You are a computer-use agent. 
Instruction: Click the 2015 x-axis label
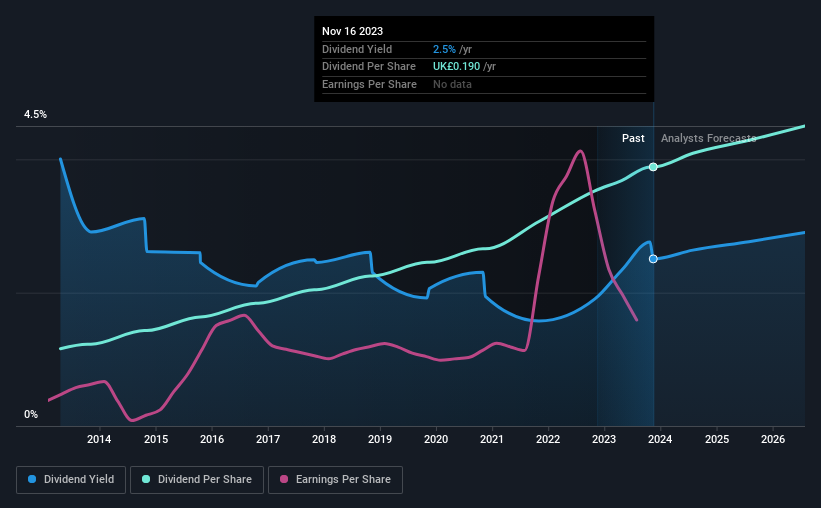tap(156, 439)
